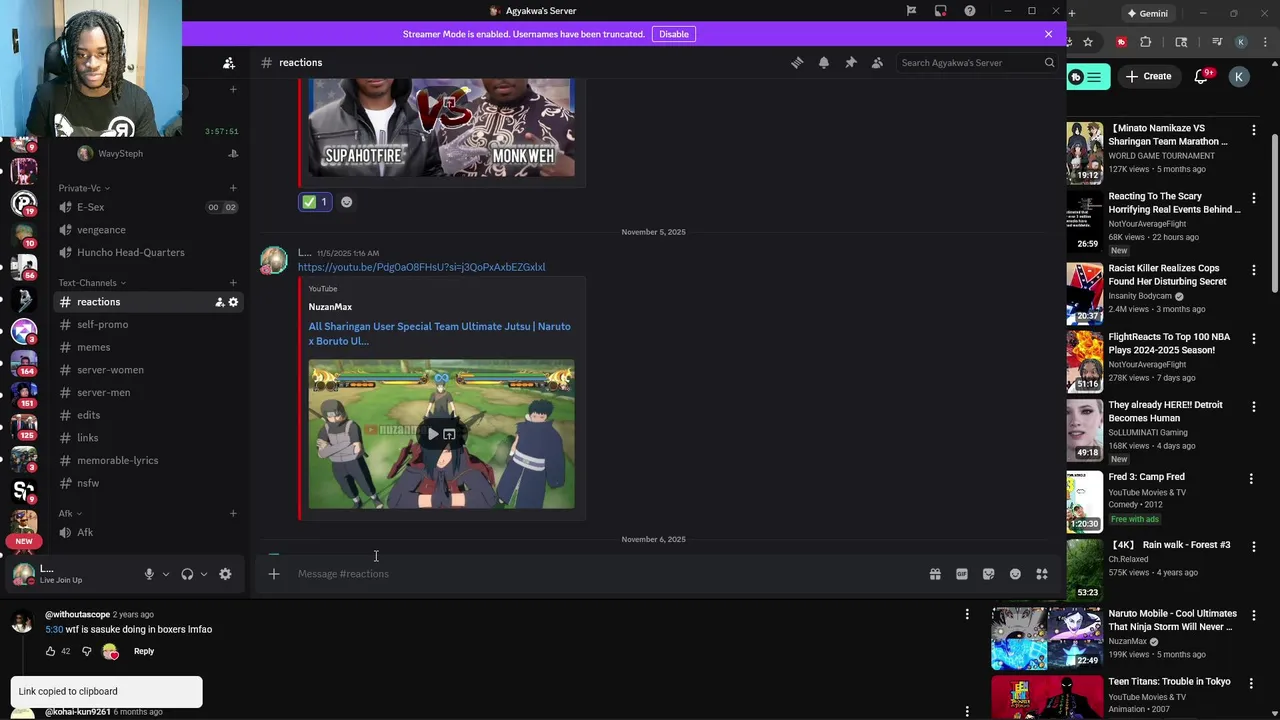The height and width of the screenshot is (720, 1280).
Task: Open Fred 3: Camp Fred thumbnail
Action: pyautogui.click(x=1084, y=501)
